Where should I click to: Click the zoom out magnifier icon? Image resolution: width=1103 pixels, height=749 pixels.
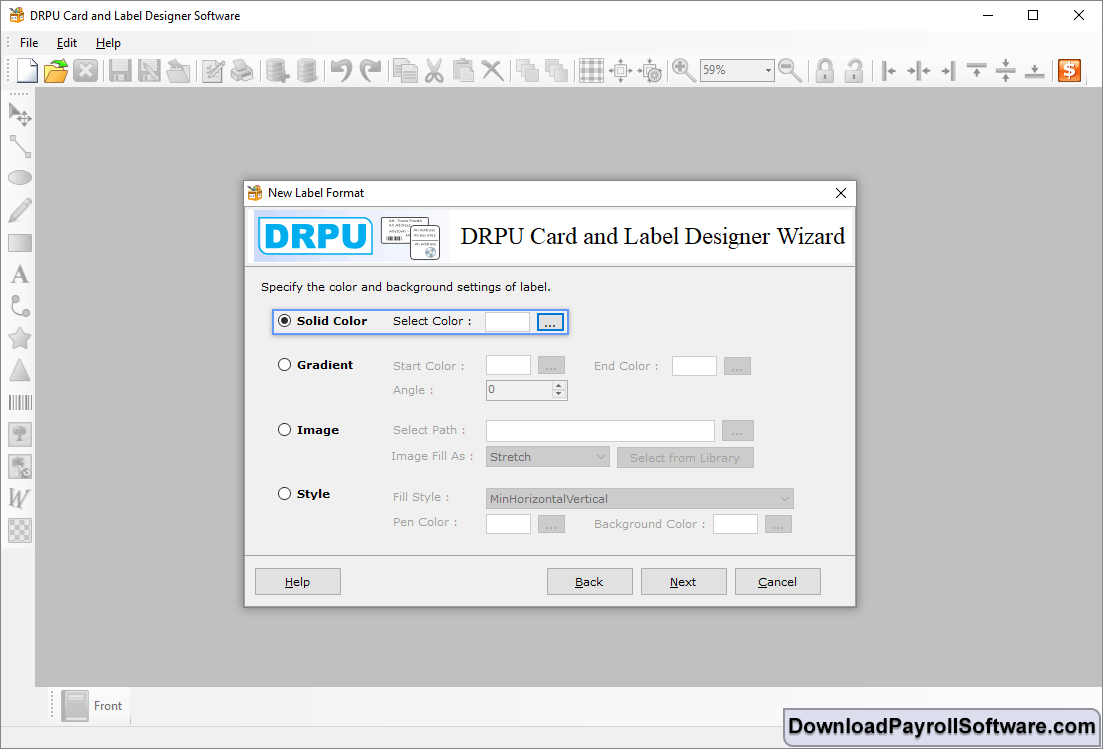click(x=790, y=70)
